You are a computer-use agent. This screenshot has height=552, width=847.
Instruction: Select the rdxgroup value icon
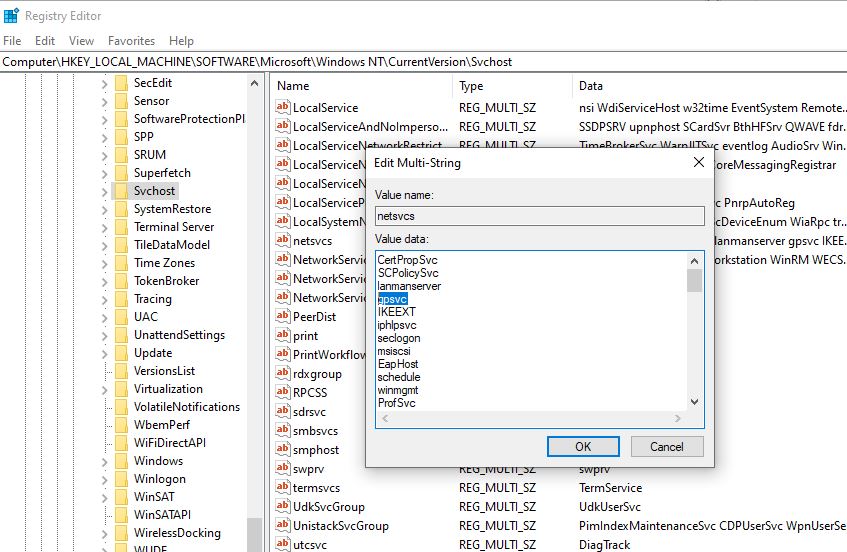click(283, 373)
